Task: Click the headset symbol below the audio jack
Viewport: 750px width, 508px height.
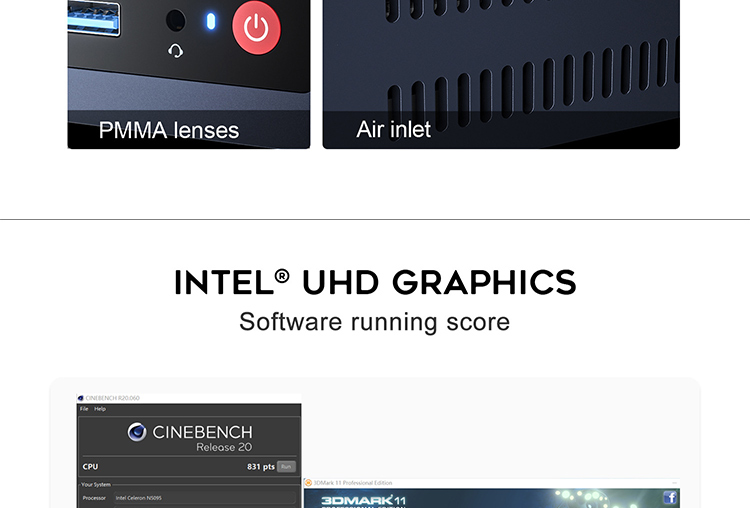Action: click(176, 51)
